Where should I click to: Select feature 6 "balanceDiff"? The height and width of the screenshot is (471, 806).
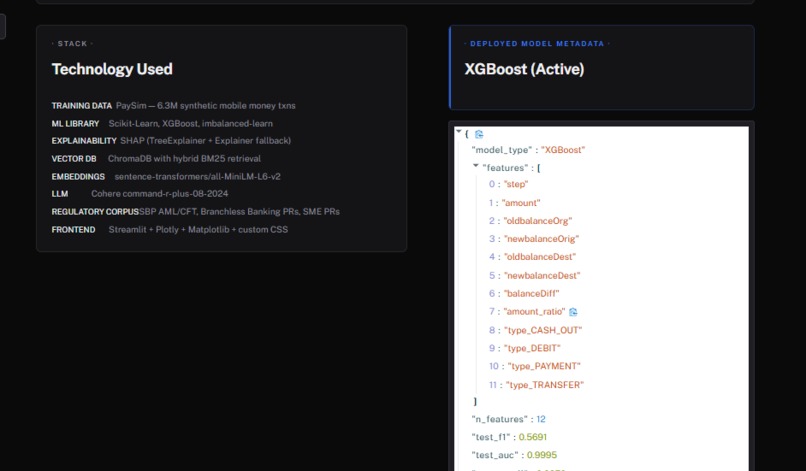pyautogui.click(x=531, y=293)
